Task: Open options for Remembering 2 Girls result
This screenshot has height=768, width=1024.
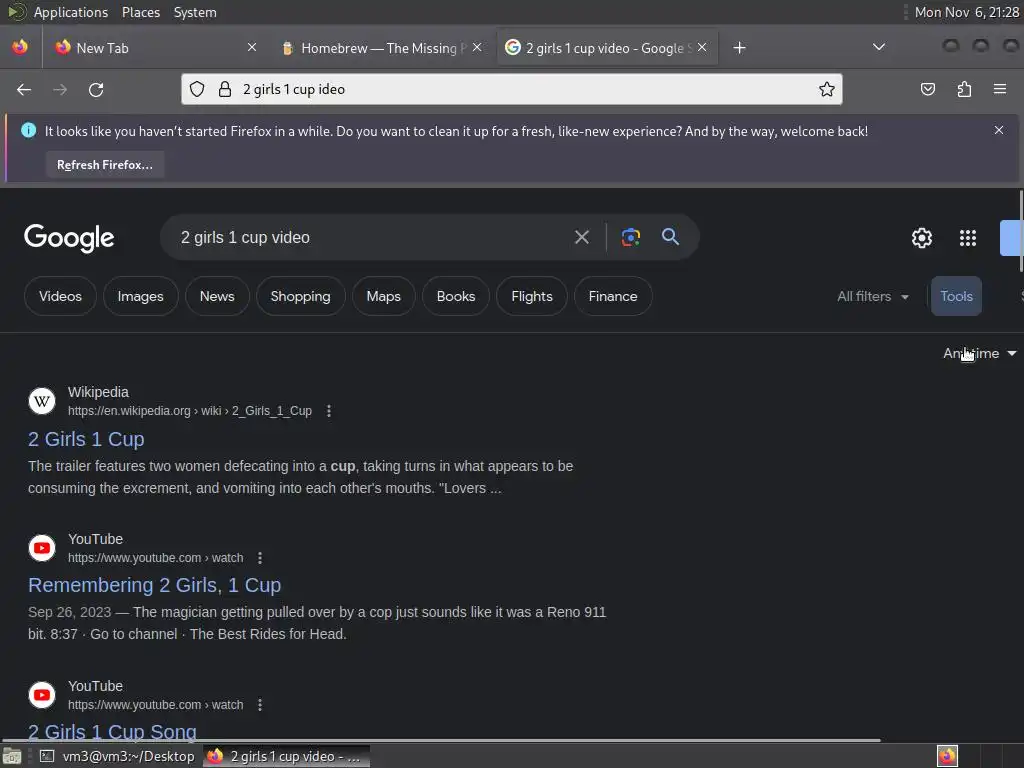Action: [x=260, y=558]
